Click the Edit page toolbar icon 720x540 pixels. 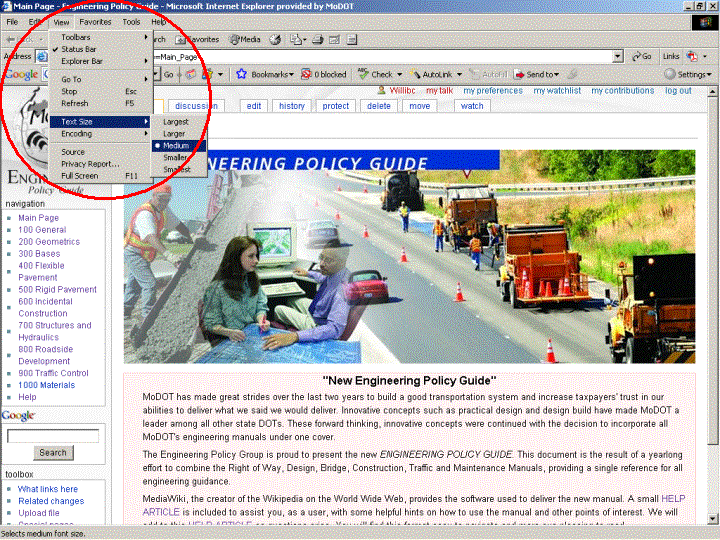334,39
